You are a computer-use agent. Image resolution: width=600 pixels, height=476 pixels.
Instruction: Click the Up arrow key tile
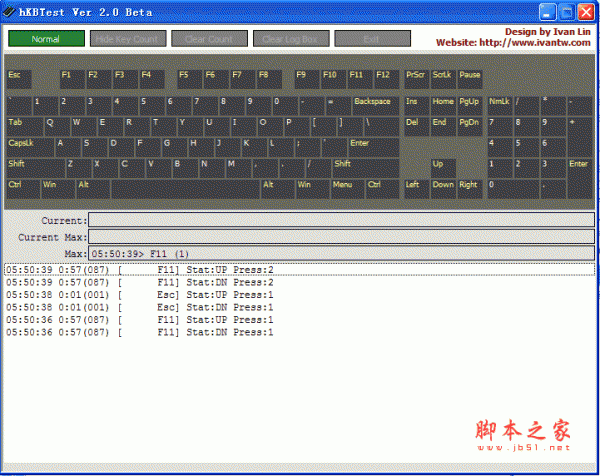pyautogui.click(x=443, y=168)
